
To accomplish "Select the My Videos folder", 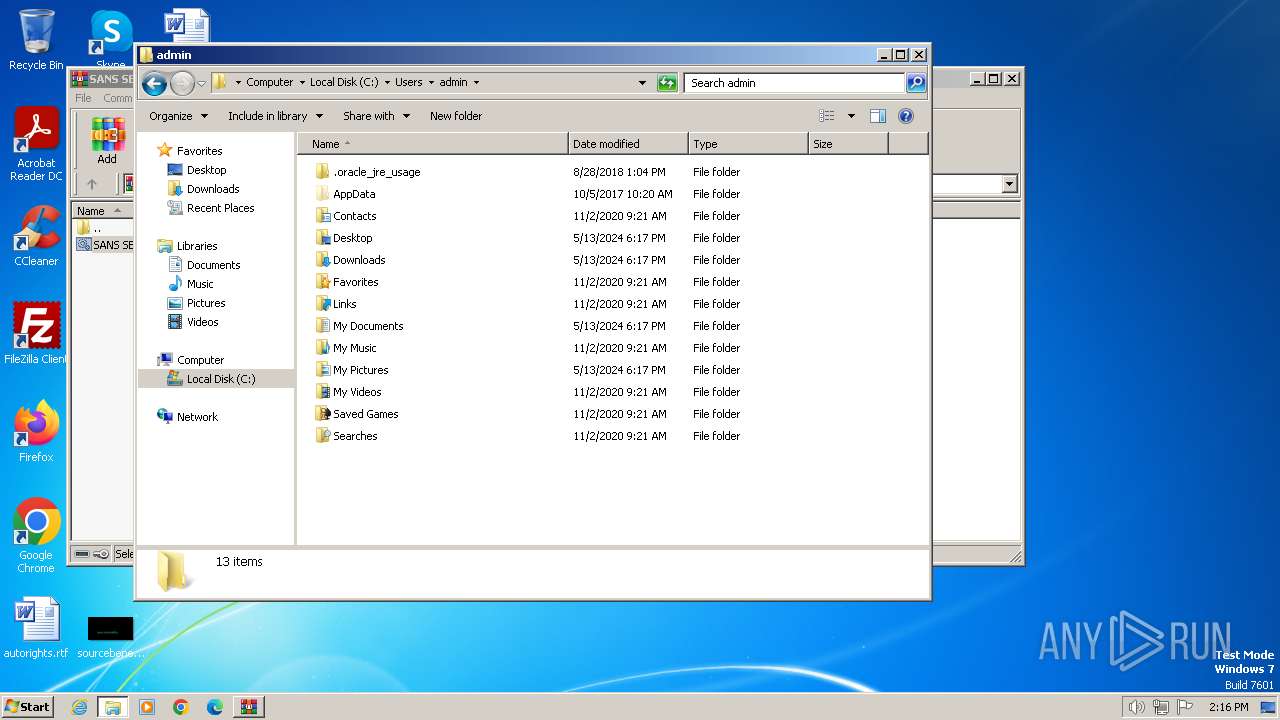I will pyautogui.click(x=357, y=392).
